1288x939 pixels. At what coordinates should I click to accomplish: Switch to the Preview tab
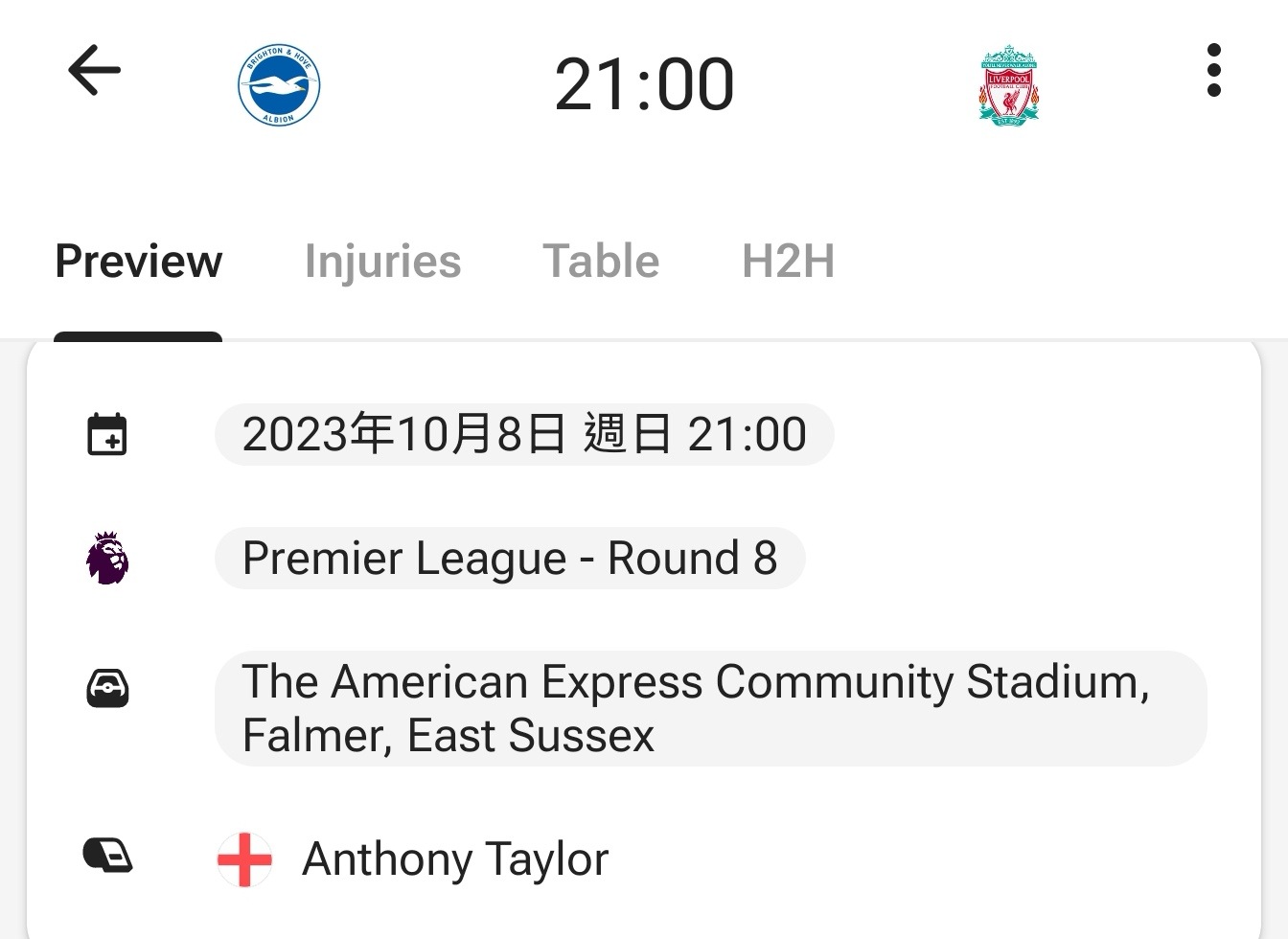[x=138, y=262]
